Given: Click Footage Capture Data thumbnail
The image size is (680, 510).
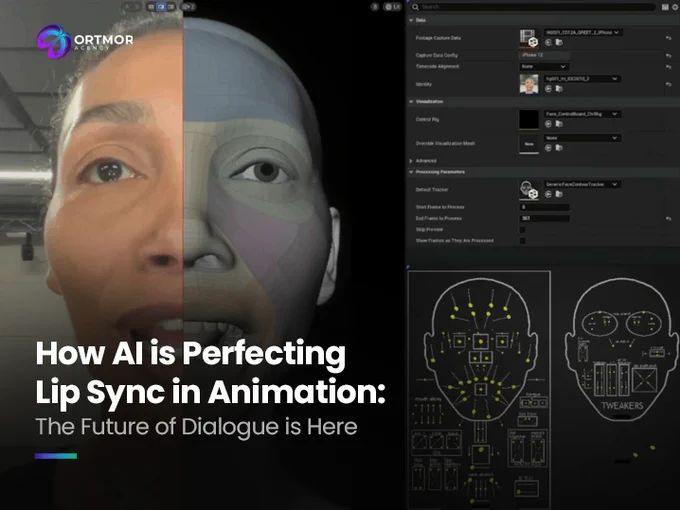Looking at the screenshot, I should click(529, 38).
